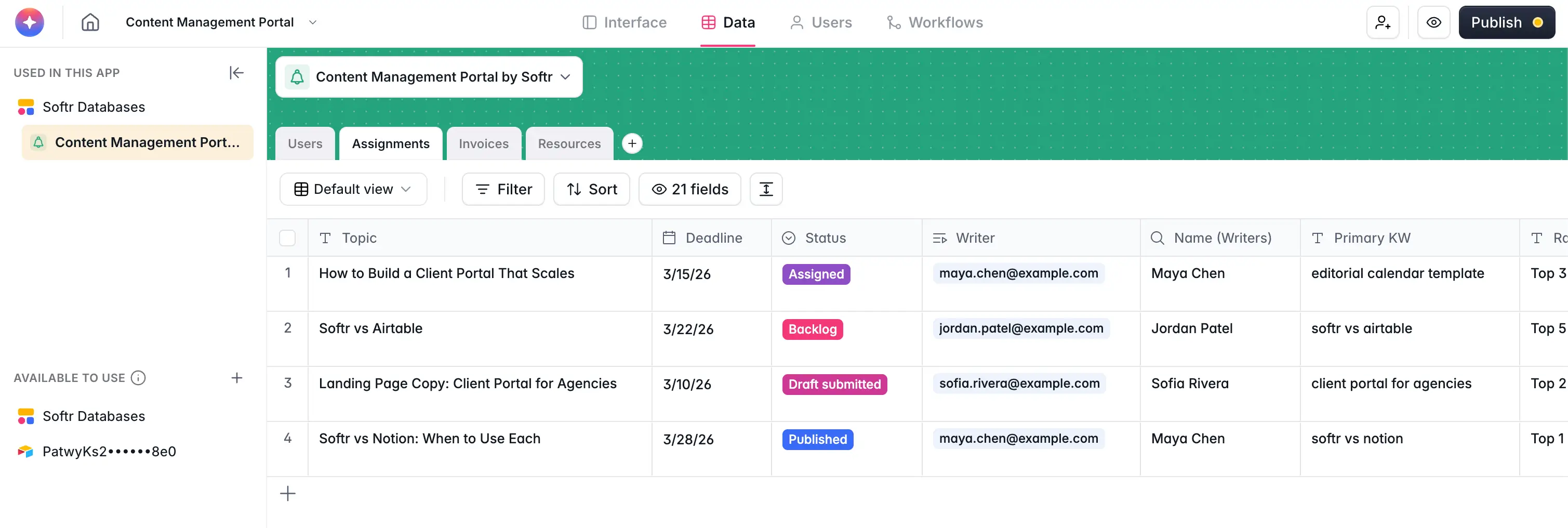Click the Softr logo icon
1568x528 pixels.
(x=29, y=22)
